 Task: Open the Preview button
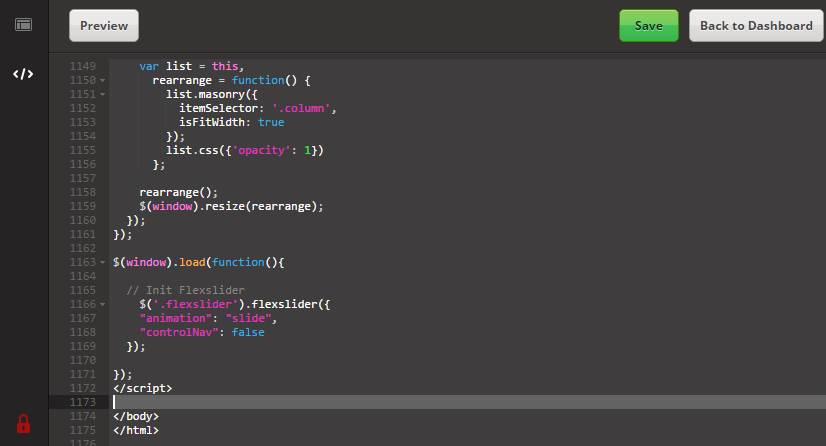pyautogui.click(x=104, y=26)
